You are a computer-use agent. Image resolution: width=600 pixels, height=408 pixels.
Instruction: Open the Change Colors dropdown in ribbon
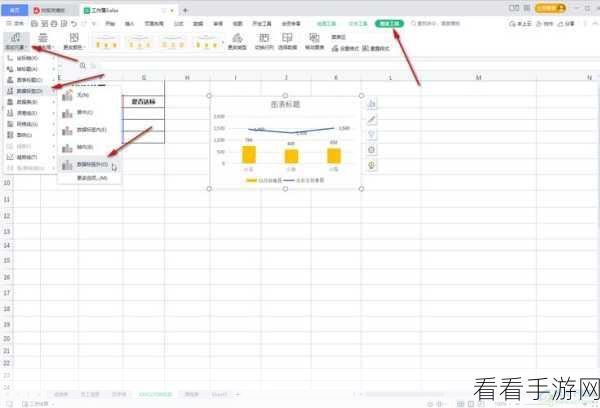(x=74, y=41)
